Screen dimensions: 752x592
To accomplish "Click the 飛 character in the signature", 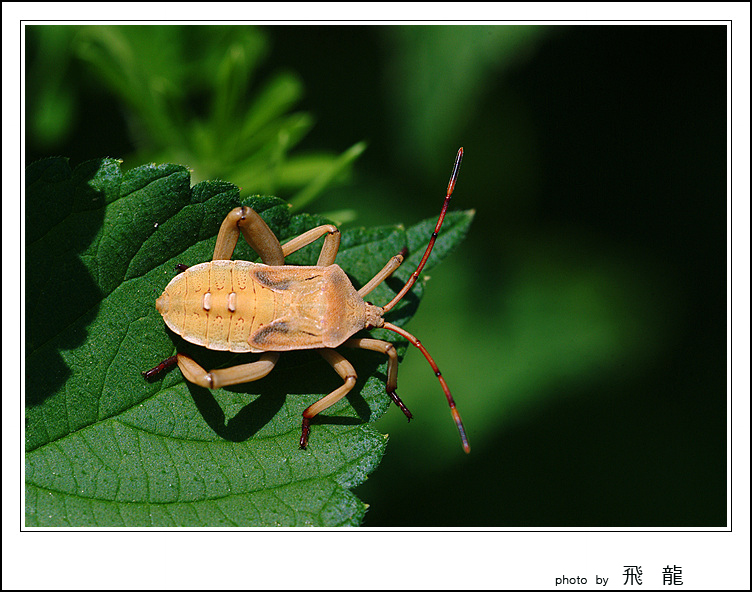I will (x=633, y=576).
